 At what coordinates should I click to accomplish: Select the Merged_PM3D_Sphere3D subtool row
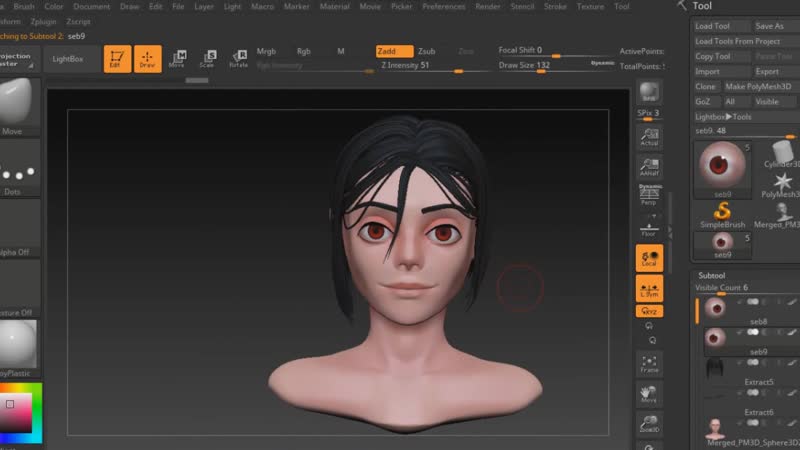pos(750,431)
